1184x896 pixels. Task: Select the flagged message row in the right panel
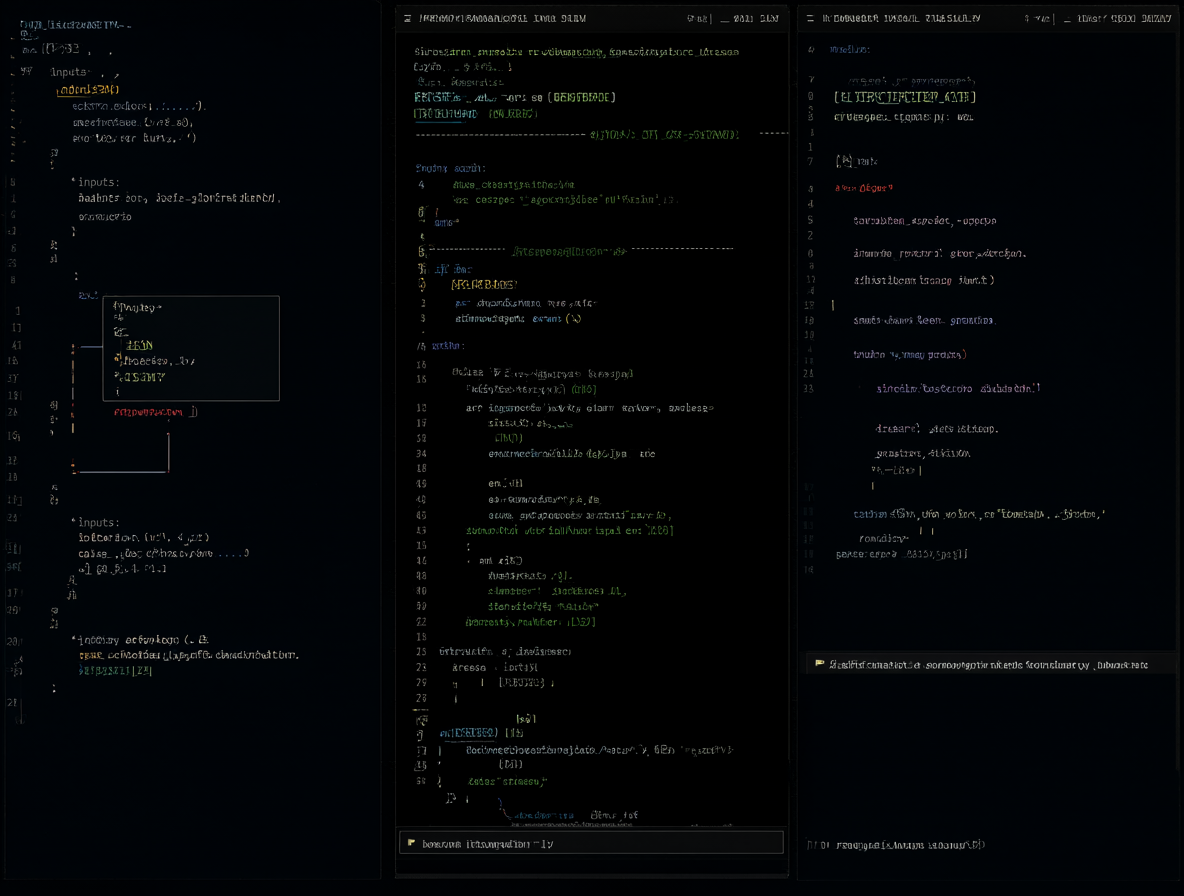pos(990,664)
